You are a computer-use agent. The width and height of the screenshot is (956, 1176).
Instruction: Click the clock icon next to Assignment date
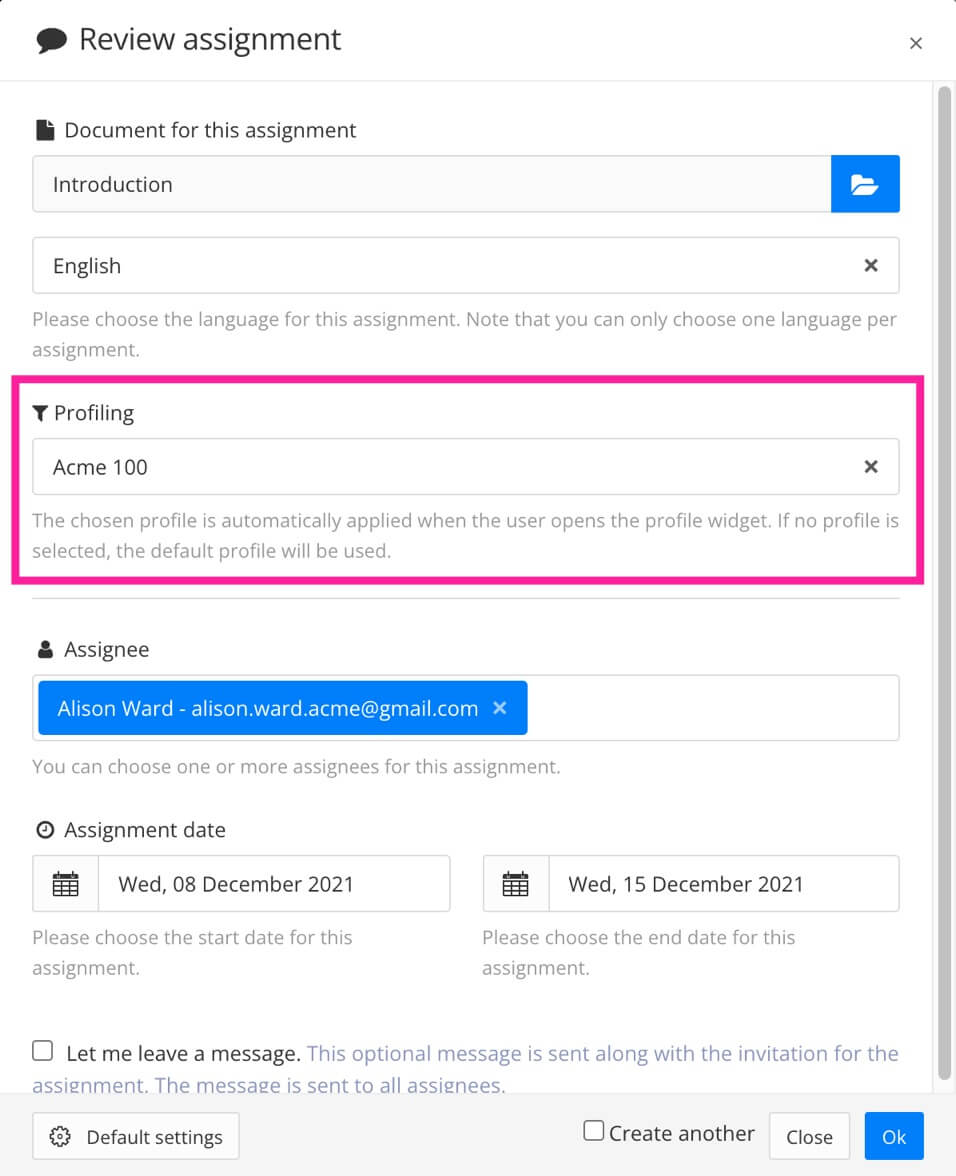(44, 829)
